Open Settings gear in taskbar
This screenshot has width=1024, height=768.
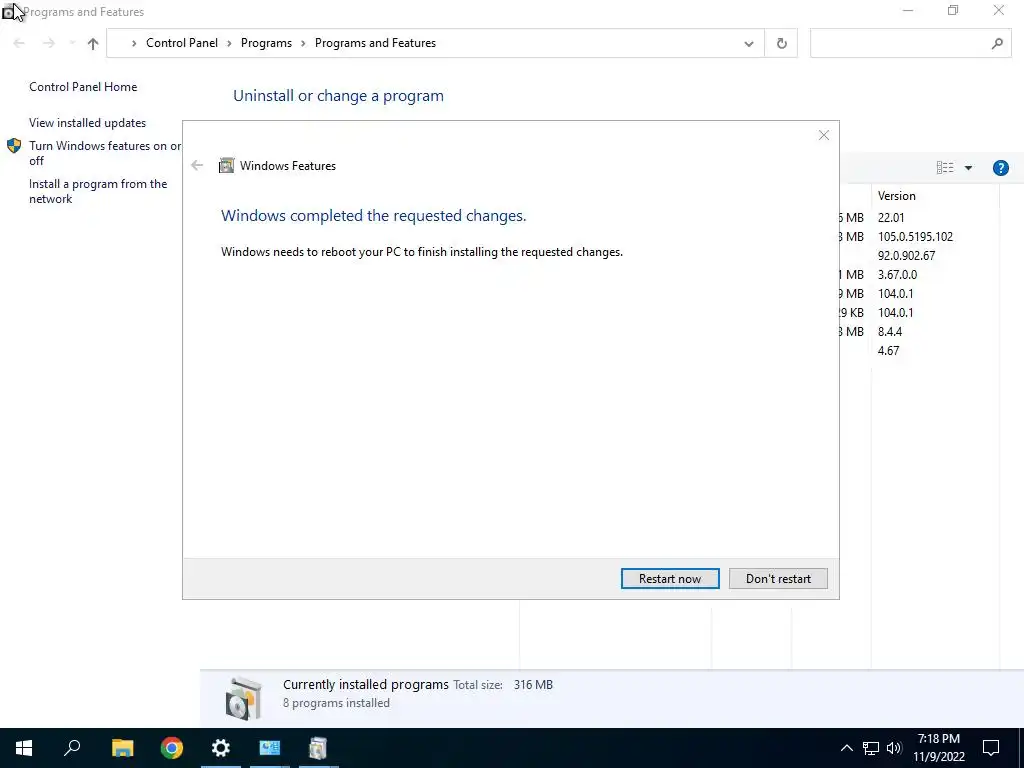[221, 748]
